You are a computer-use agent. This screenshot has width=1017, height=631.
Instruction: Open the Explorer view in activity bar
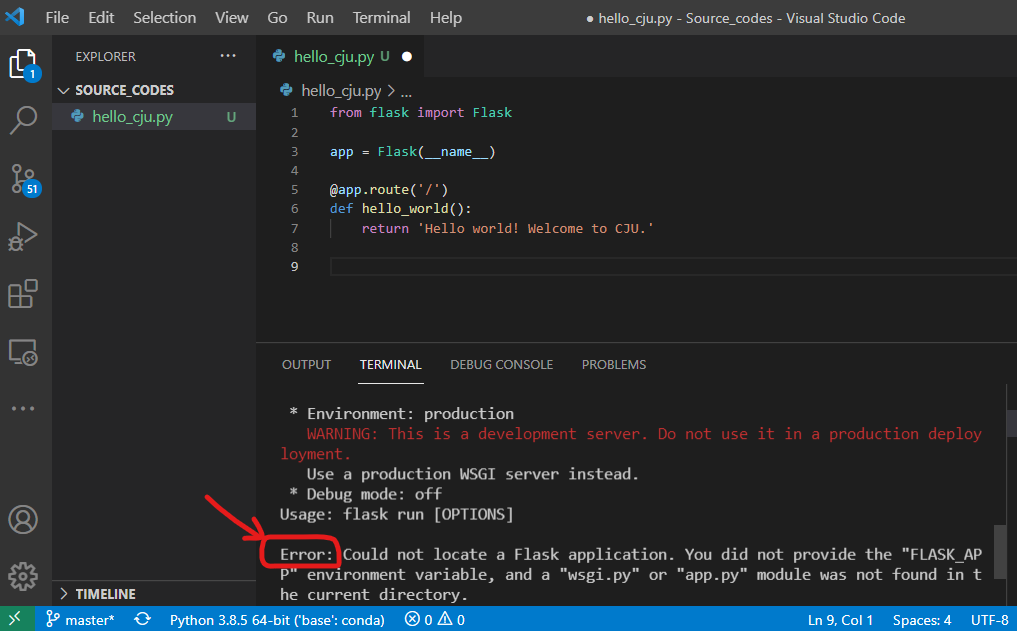pyautogui.click(x=24, y=65)
